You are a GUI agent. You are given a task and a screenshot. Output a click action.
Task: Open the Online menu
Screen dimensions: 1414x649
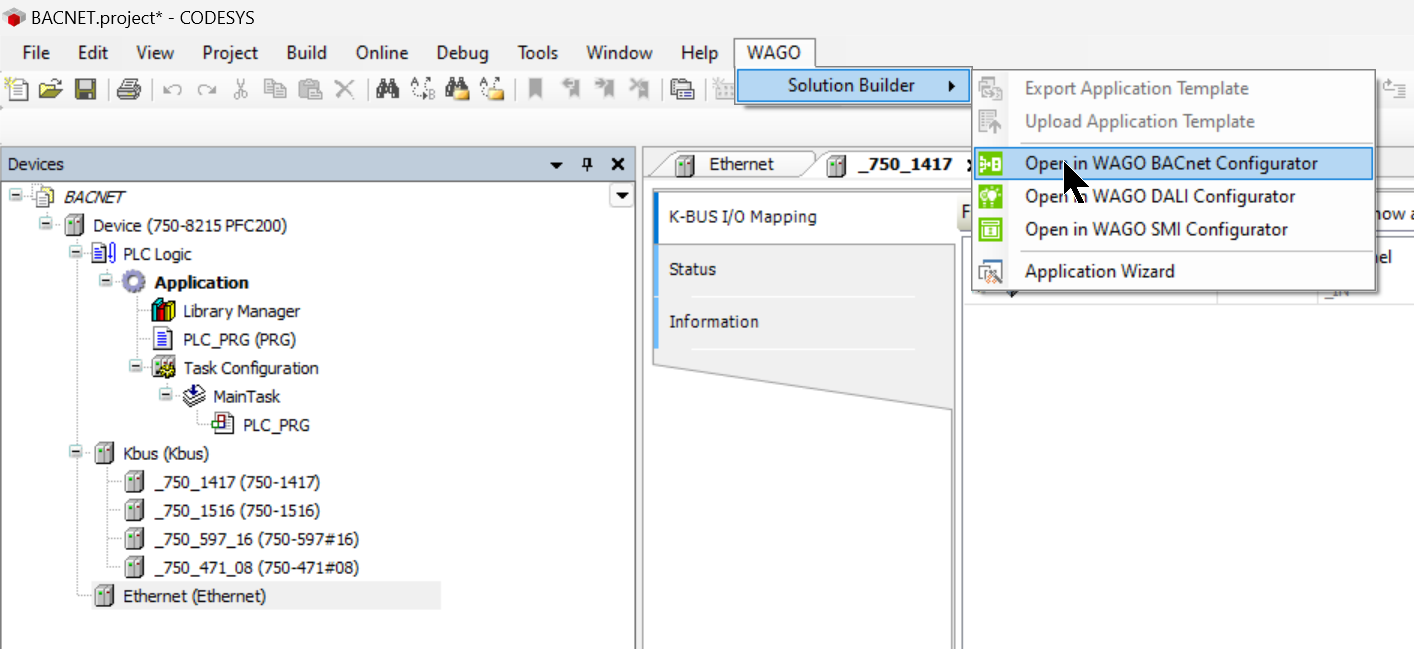tap(382, 53)
